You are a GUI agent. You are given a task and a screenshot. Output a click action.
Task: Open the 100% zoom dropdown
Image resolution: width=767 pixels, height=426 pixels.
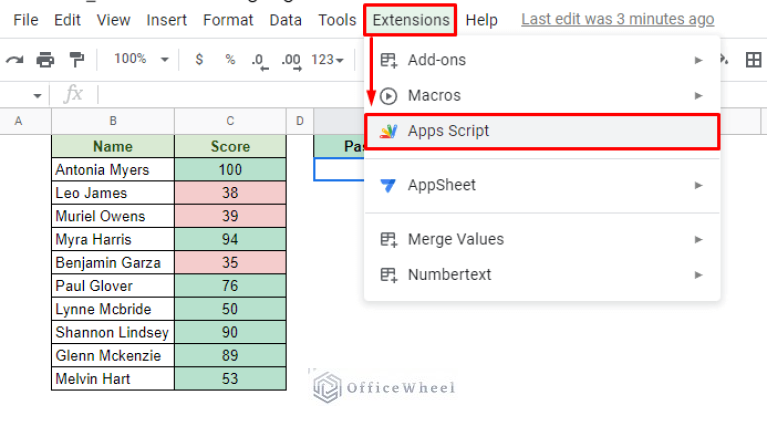point(141,59)
